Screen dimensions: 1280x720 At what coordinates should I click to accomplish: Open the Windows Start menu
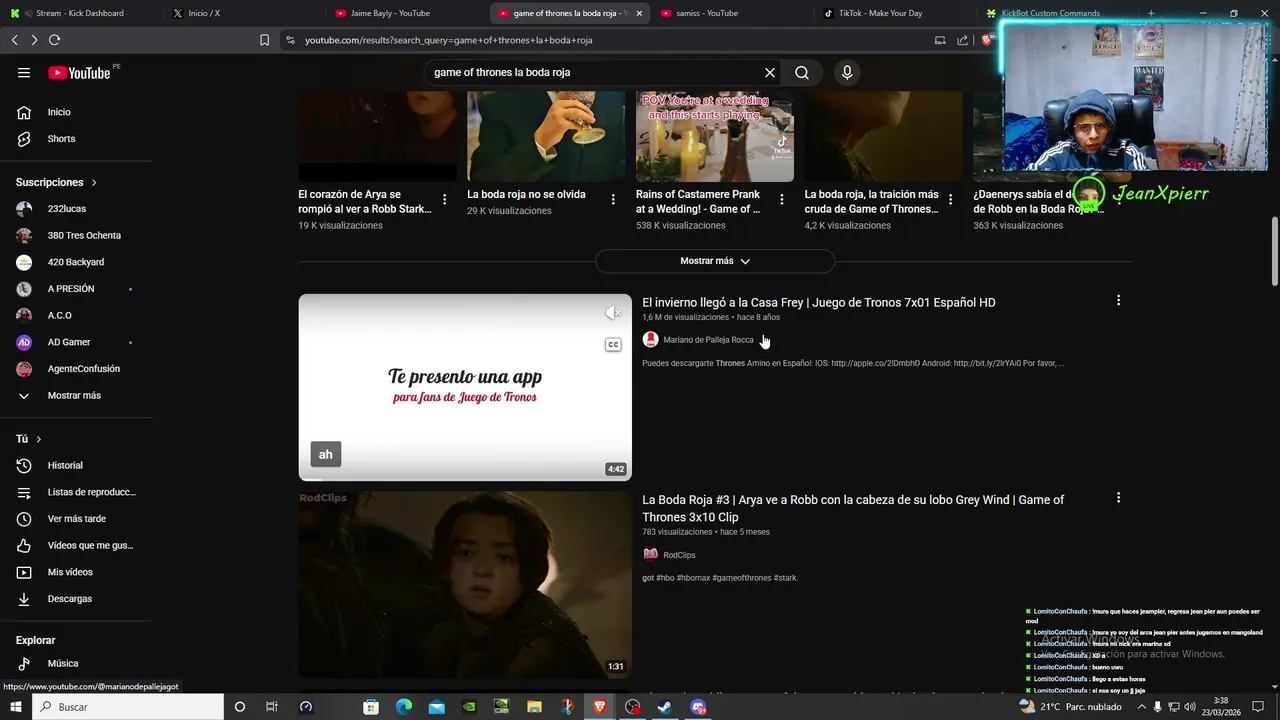pyautogui.click(x=16, y=707)
